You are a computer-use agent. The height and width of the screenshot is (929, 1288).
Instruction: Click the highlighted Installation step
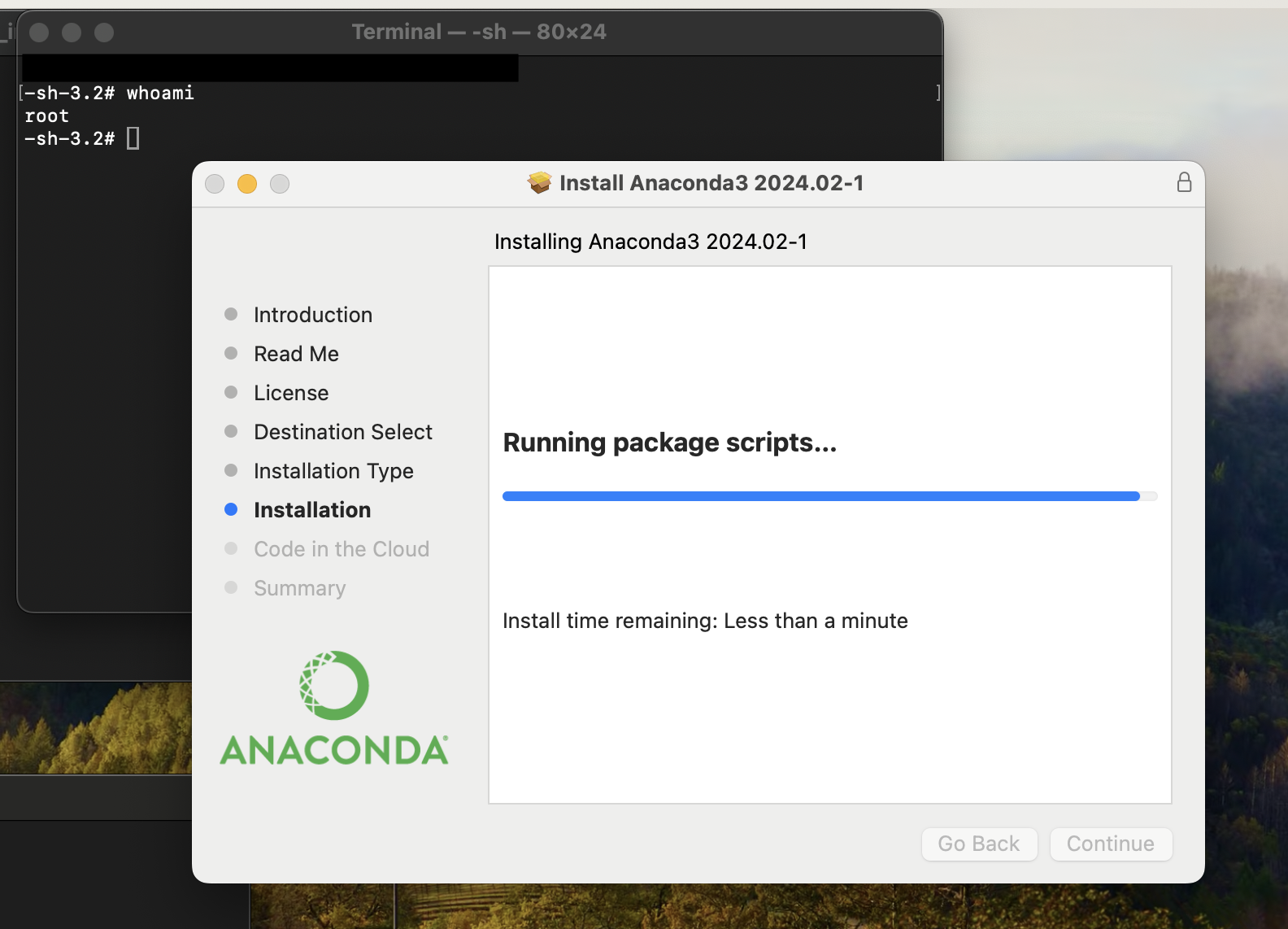tap(312, 510)
